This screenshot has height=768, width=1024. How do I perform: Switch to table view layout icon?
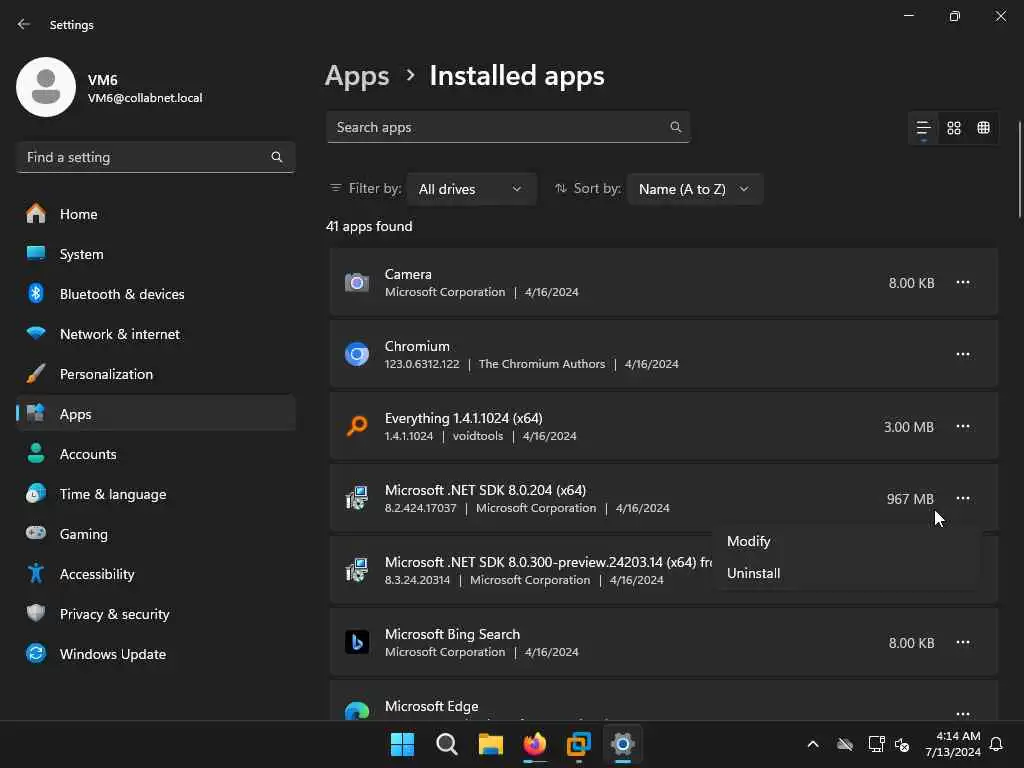click(x=983, y=128)
